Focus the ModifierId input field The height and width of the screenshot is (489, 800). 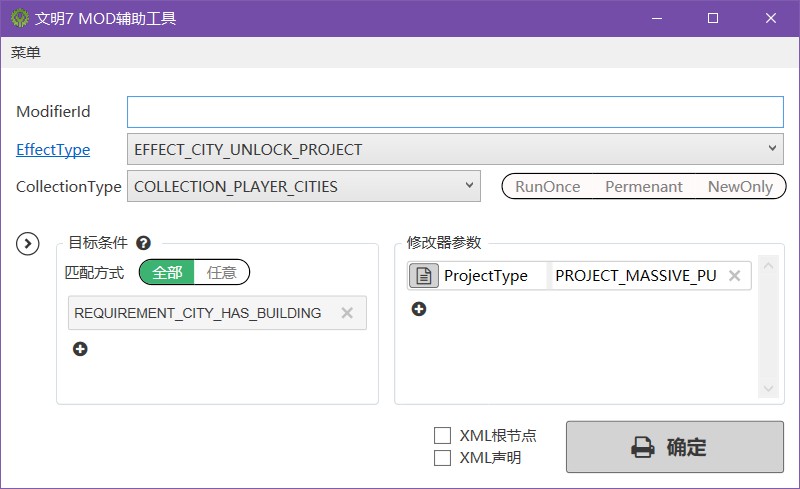(x=455, y=112)
